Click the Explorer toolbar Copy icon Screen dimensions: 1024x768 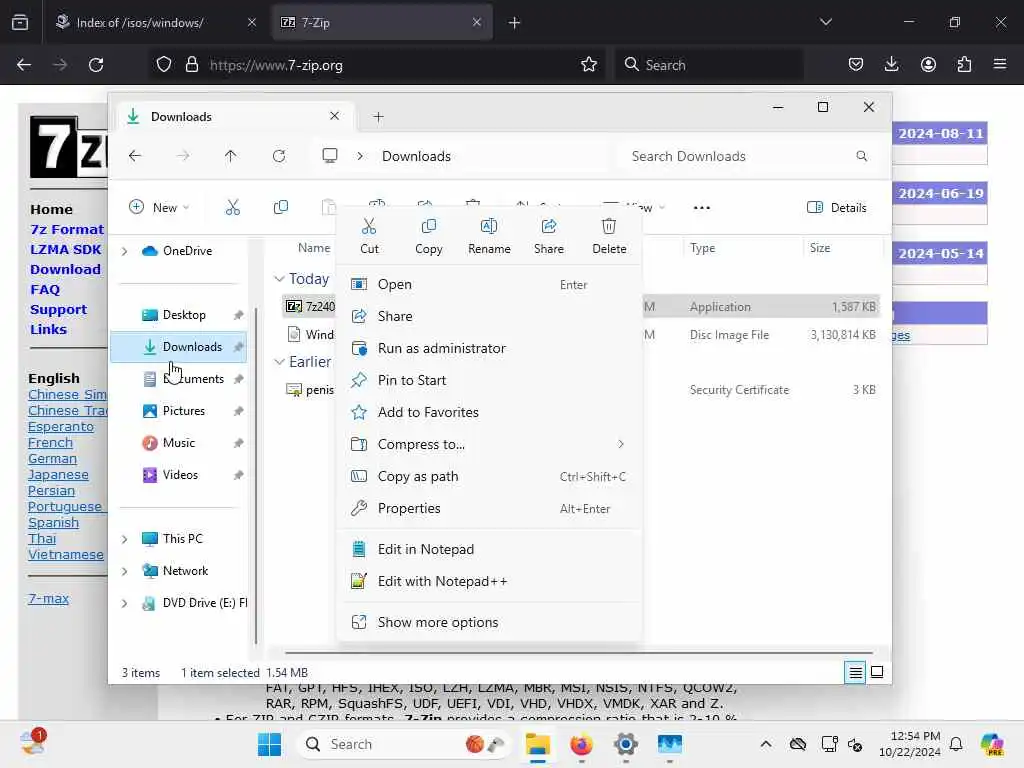click(x=281, y=208)
